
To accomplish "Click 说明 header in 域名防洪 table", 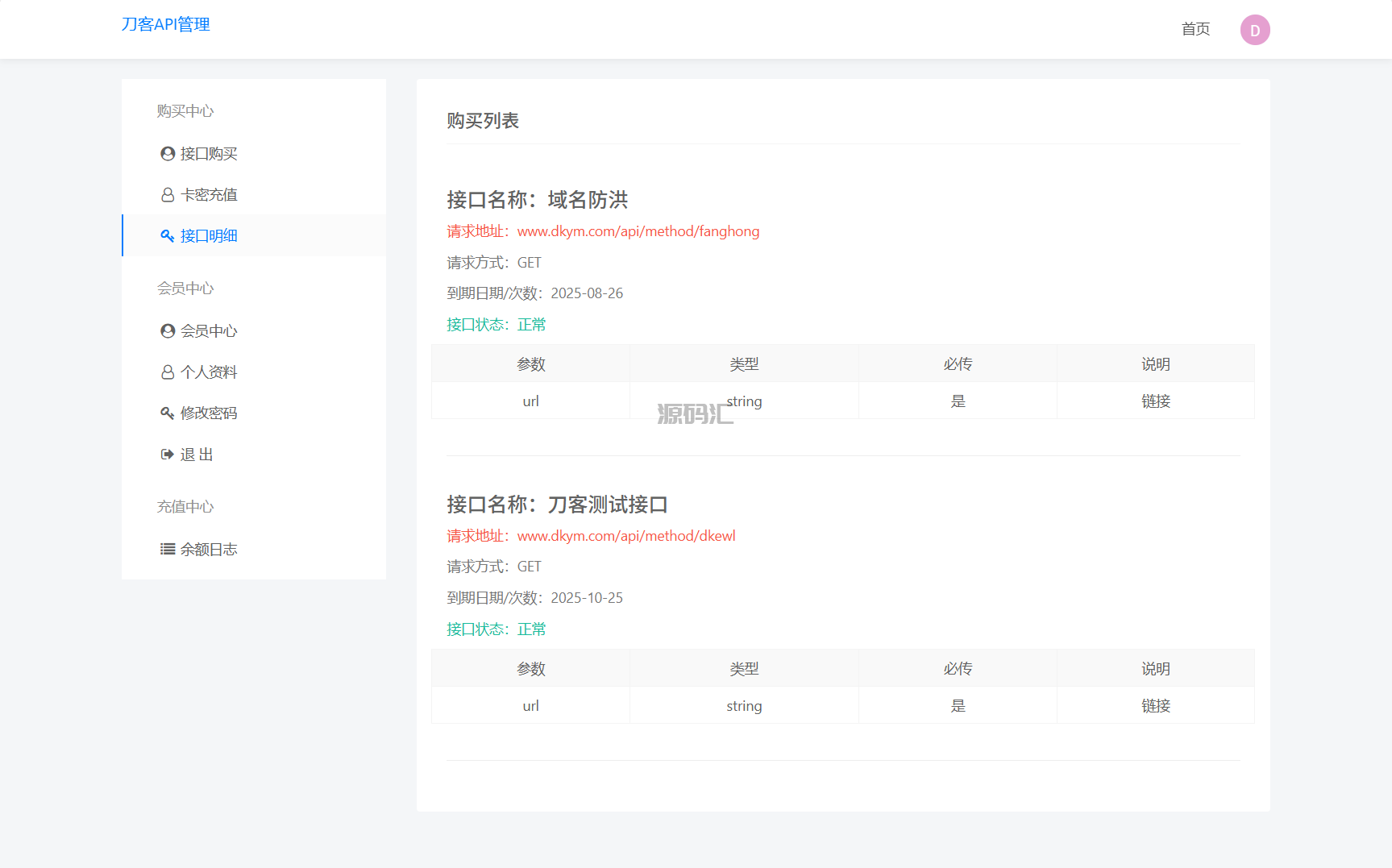I will [1156, 364].
